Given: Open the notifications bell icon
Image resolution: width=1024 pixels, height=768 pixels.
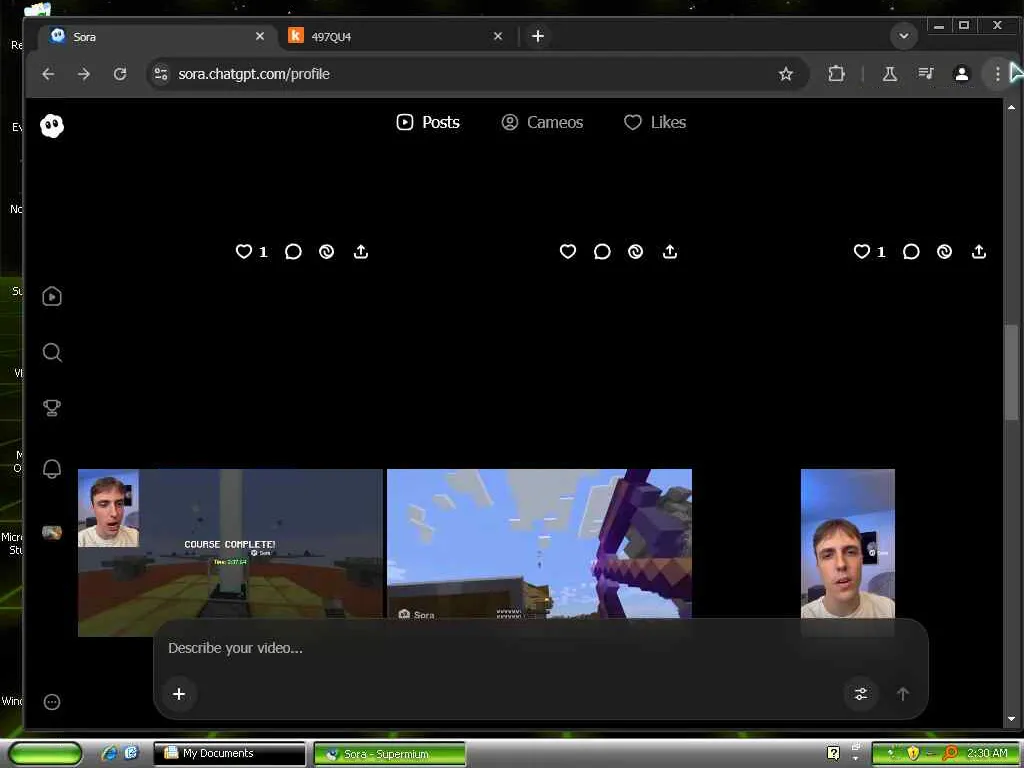Looking at the screenshot, I should (x=52, y=468).
